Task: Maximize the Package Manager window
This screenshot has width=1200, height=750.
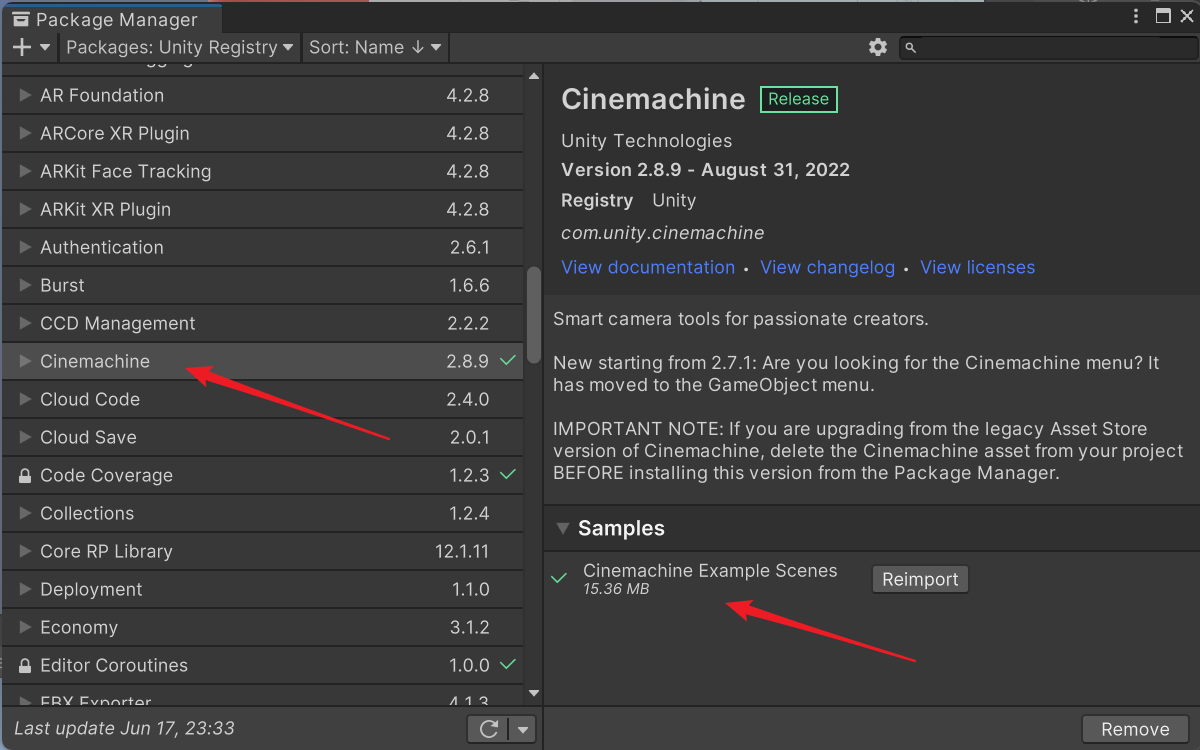Action: click(x=1163, y=16)
